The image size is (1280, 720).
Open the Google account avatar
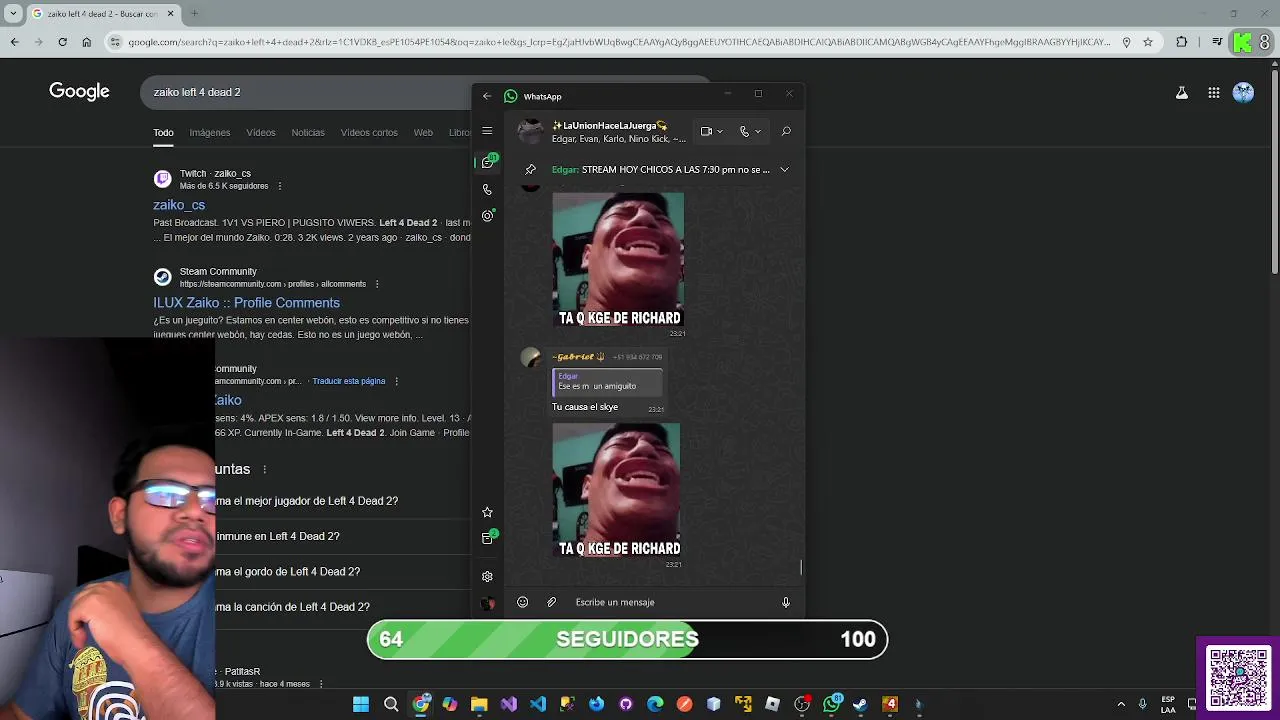pyautogui.click(x=1244, y=92)
